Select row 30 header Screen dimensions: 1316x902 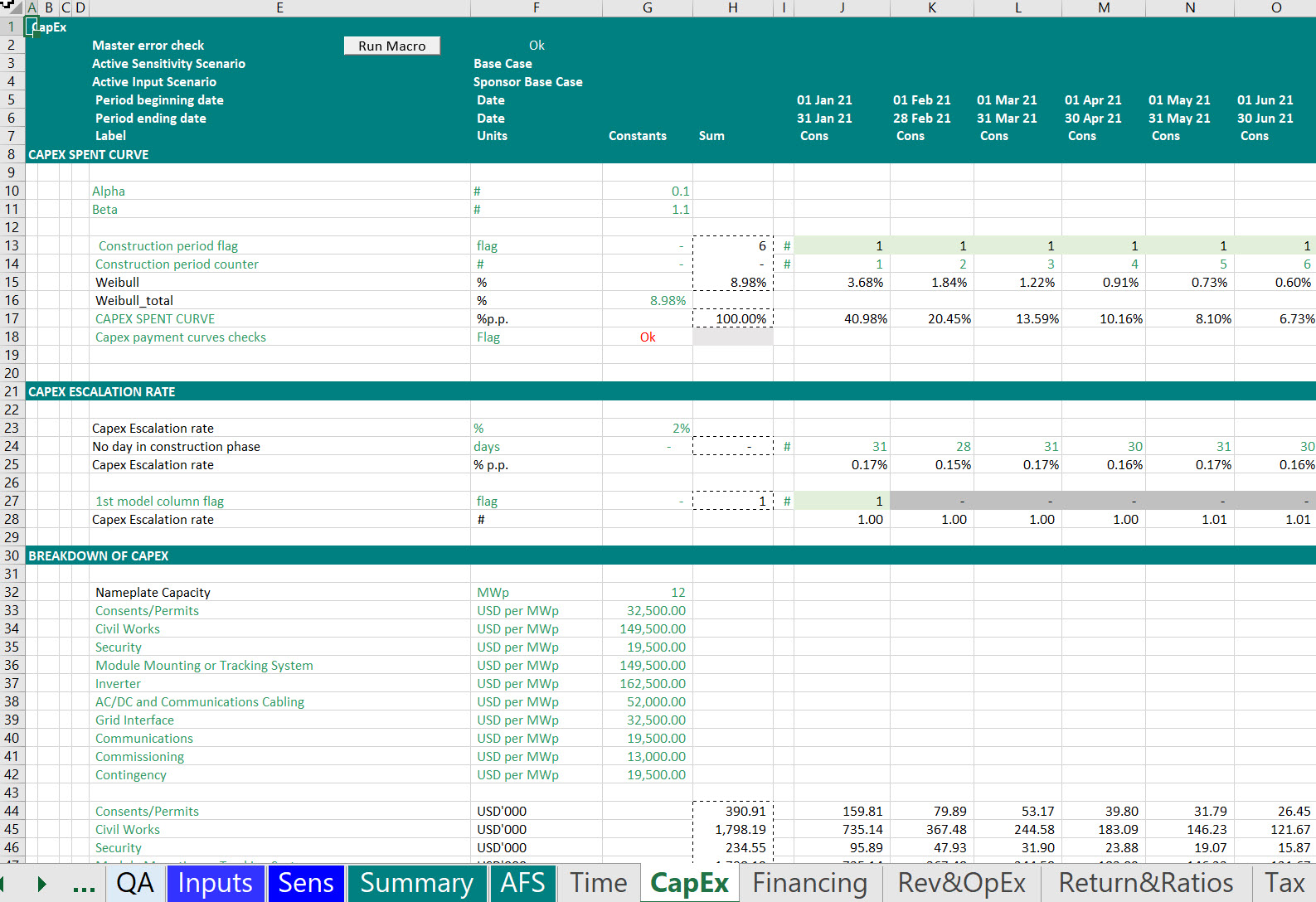[x=12, y=555]
